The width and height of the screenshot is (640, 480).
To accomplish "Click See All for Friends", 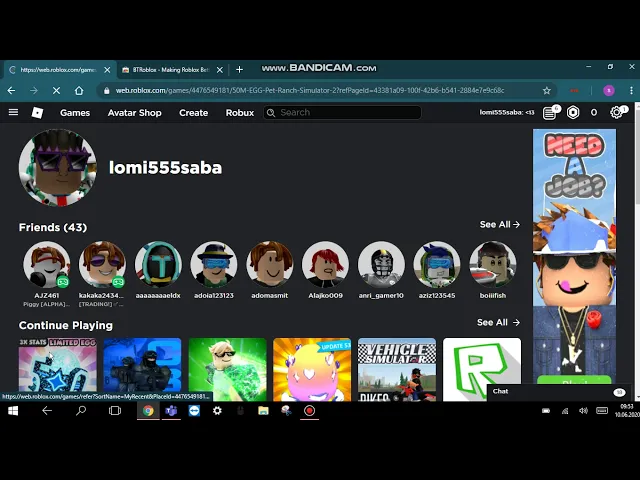I will (500, 224).
